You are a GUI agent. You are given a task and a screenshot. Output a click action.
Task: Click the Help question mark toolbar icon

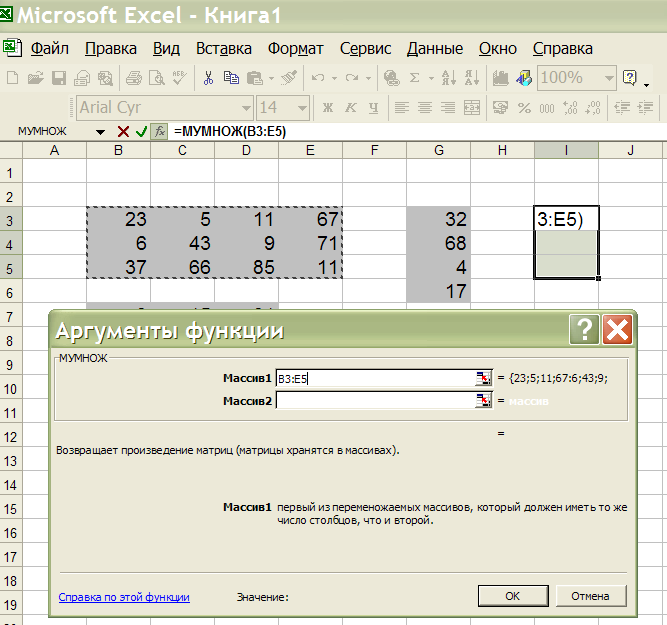tap(630, 78)
